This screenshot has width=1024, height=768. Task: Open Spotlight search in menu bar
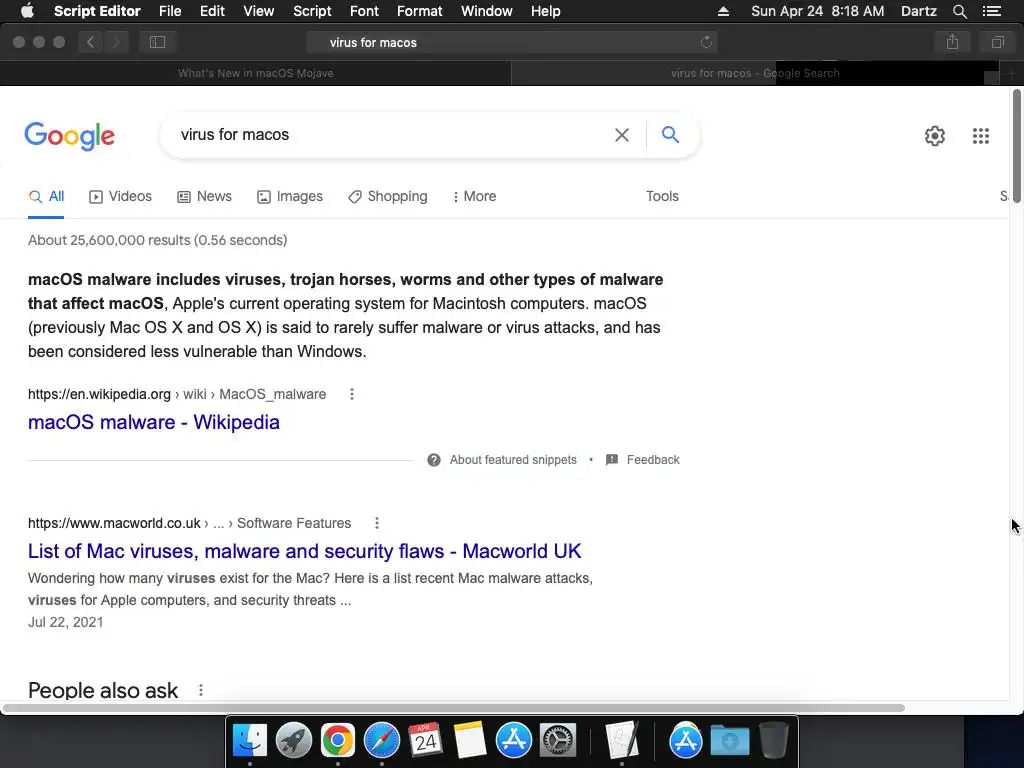point(959,11)
